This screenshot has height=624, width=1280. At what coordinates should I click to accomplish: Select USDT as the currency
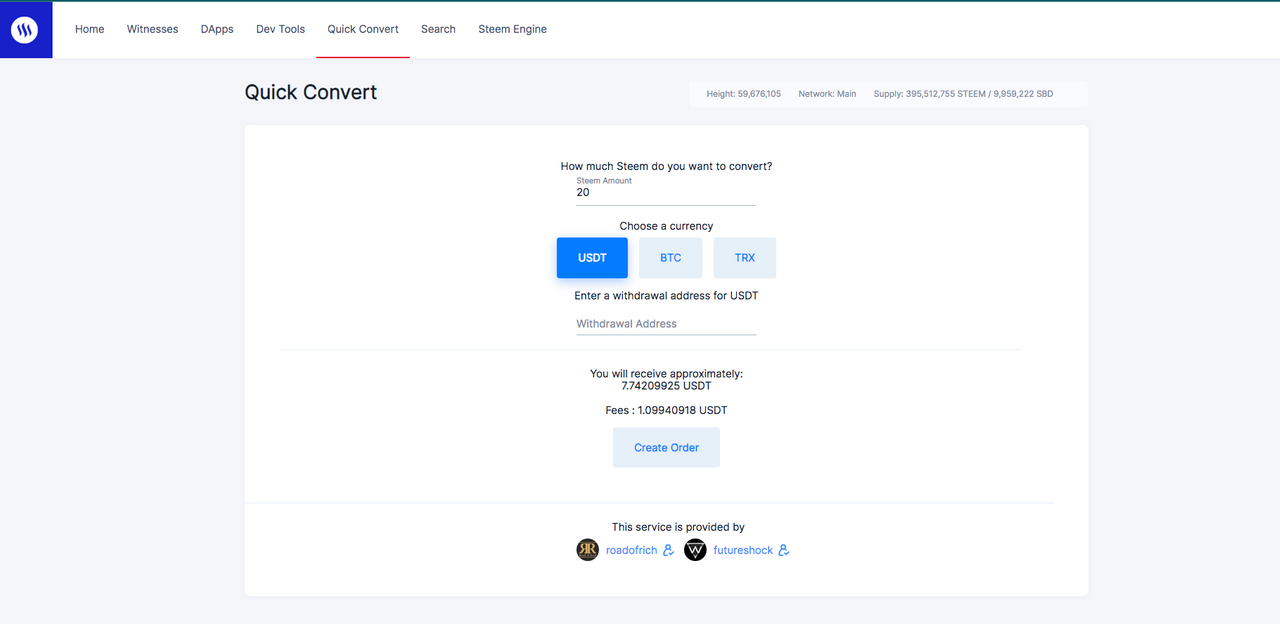click(x=592, y=258)
